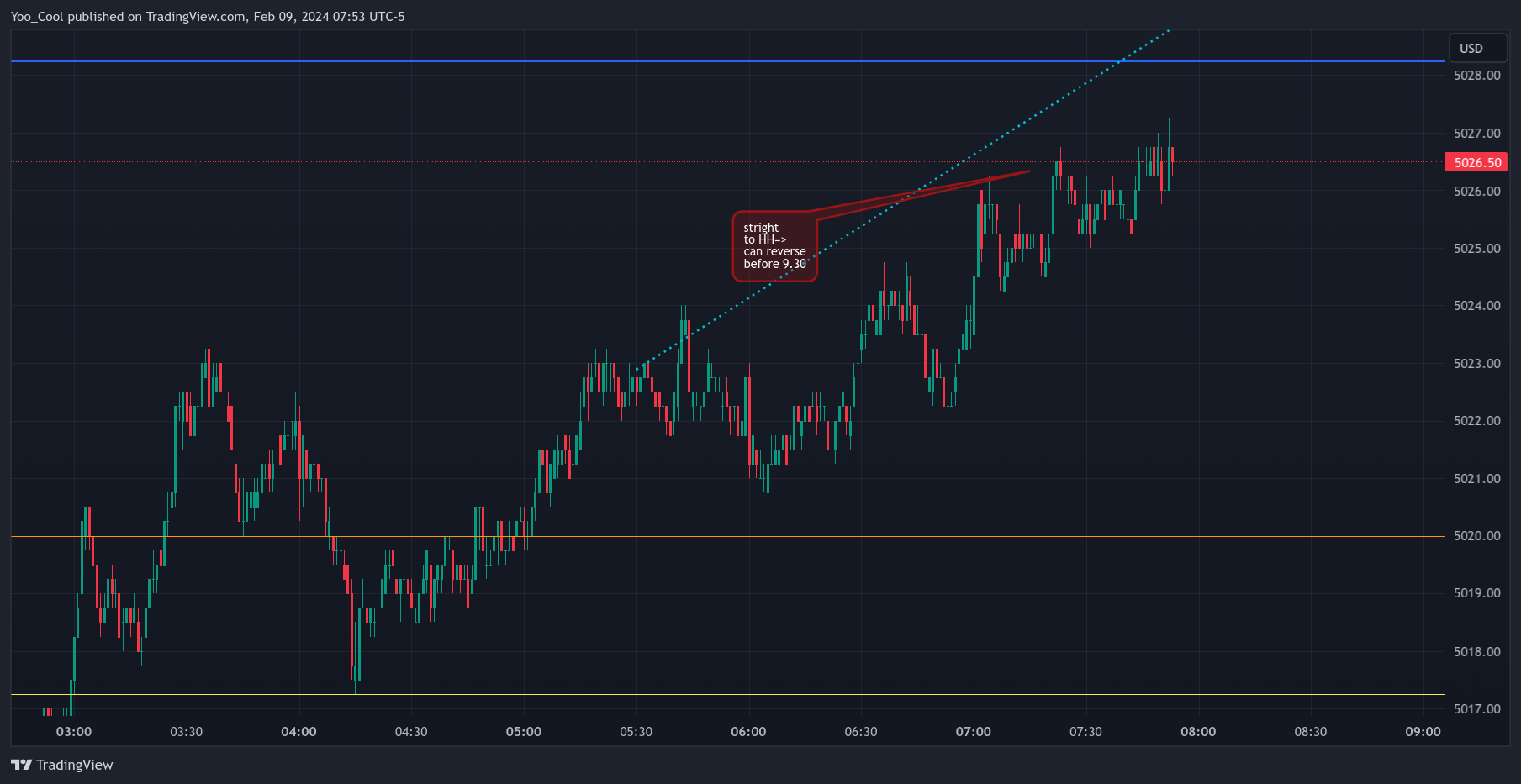Click the 5025.00 price axis label
The image size is (1521, 784).
[x=1477, y=249]
